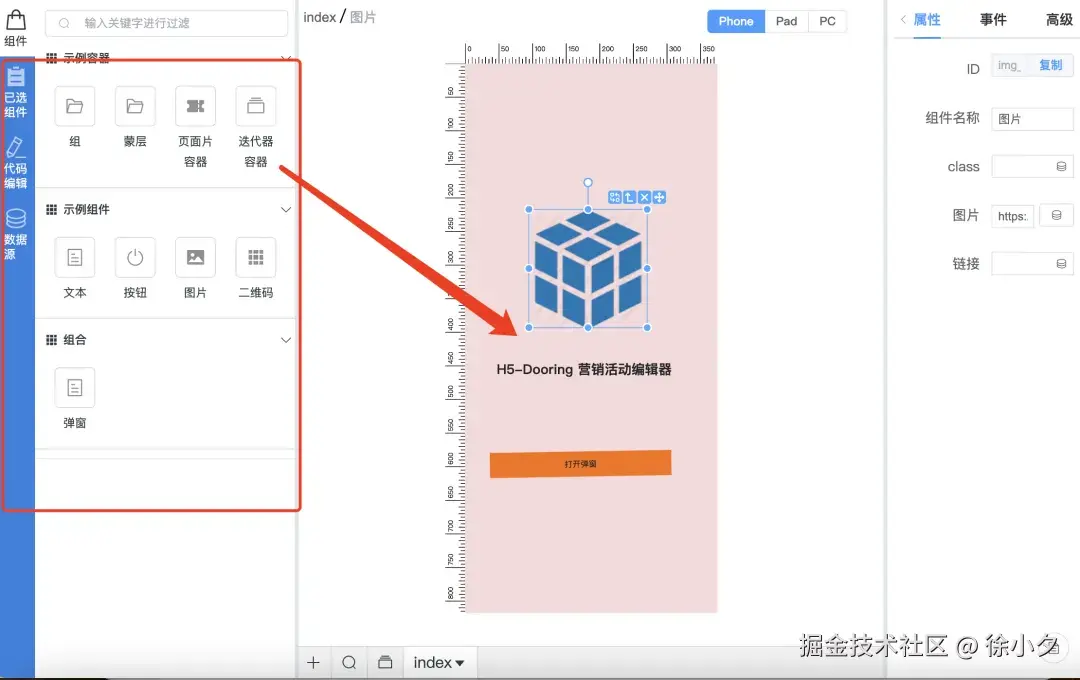This screenshot has height=680, width=1080.
Task: Click the orange 打开弹窗 button on canvas
Action: point(580,464)
